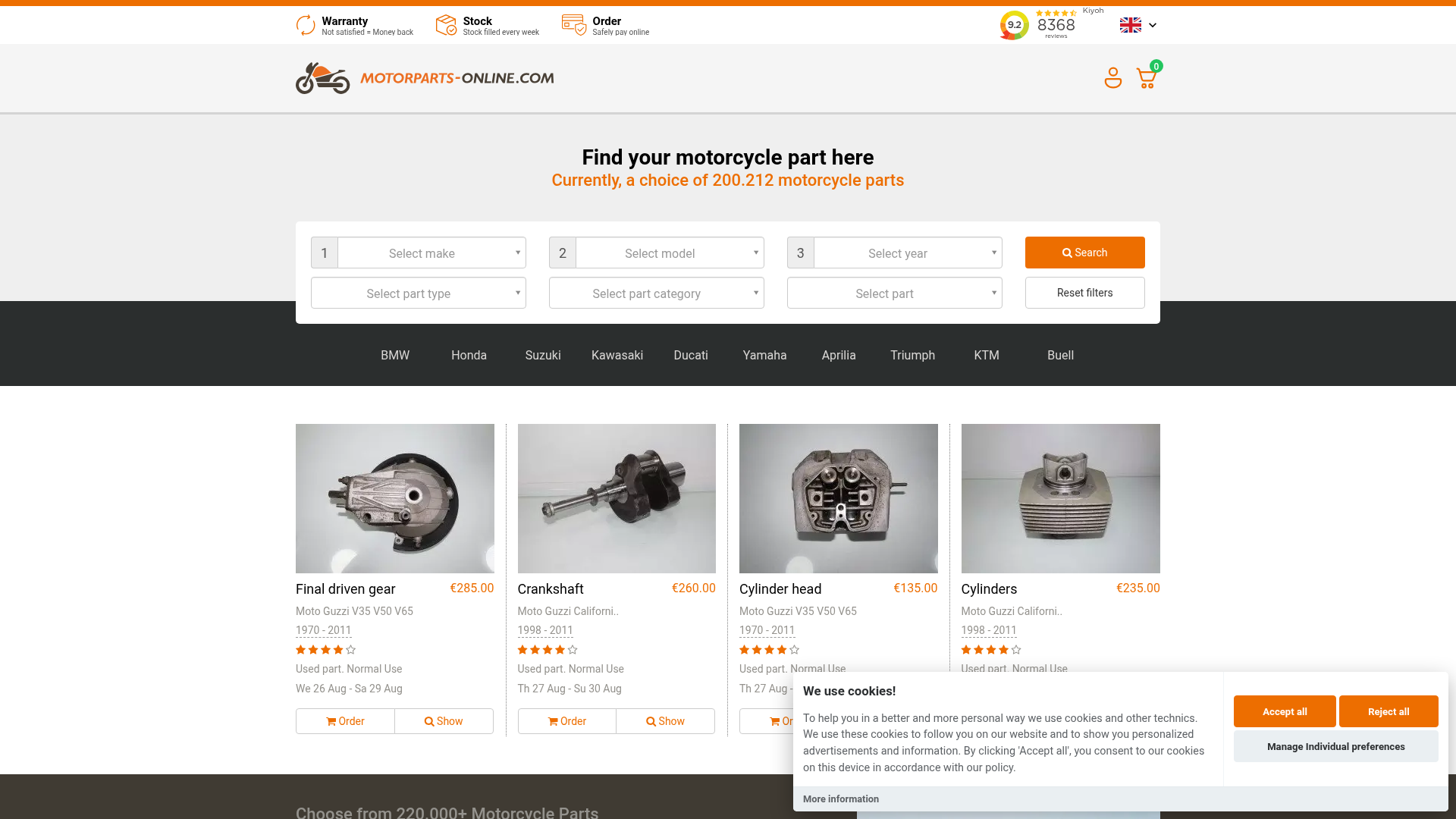Screen dimensions: 1456x819
Task: Open the Cylinders product image
Action: pyautogui.click(x=1060, y=498)
